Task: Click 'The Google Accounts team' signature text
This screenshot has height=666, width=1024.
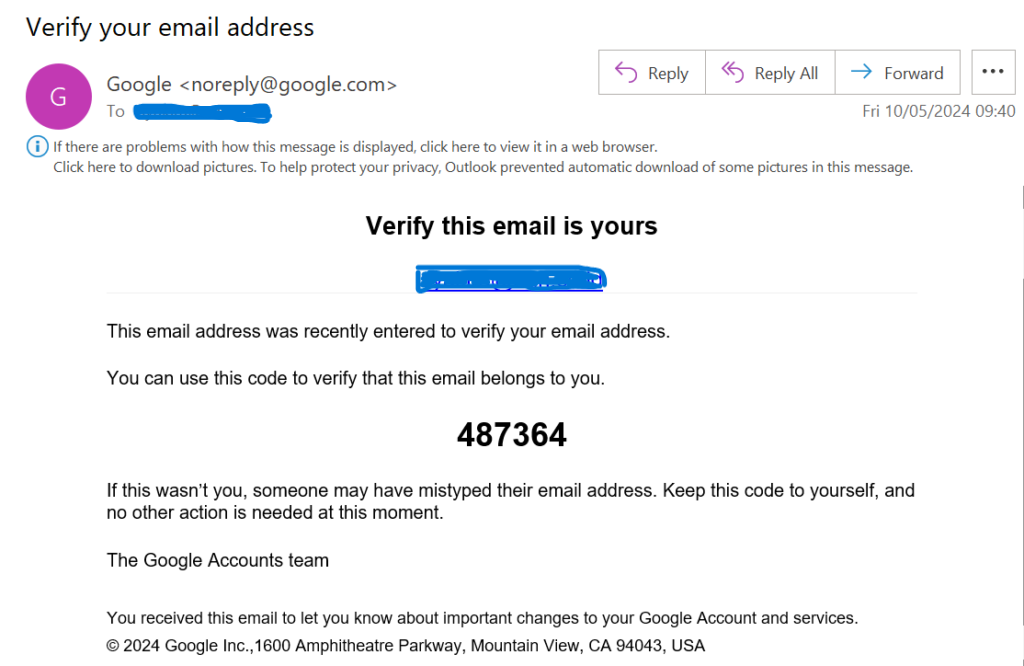Action: [217, 560]
